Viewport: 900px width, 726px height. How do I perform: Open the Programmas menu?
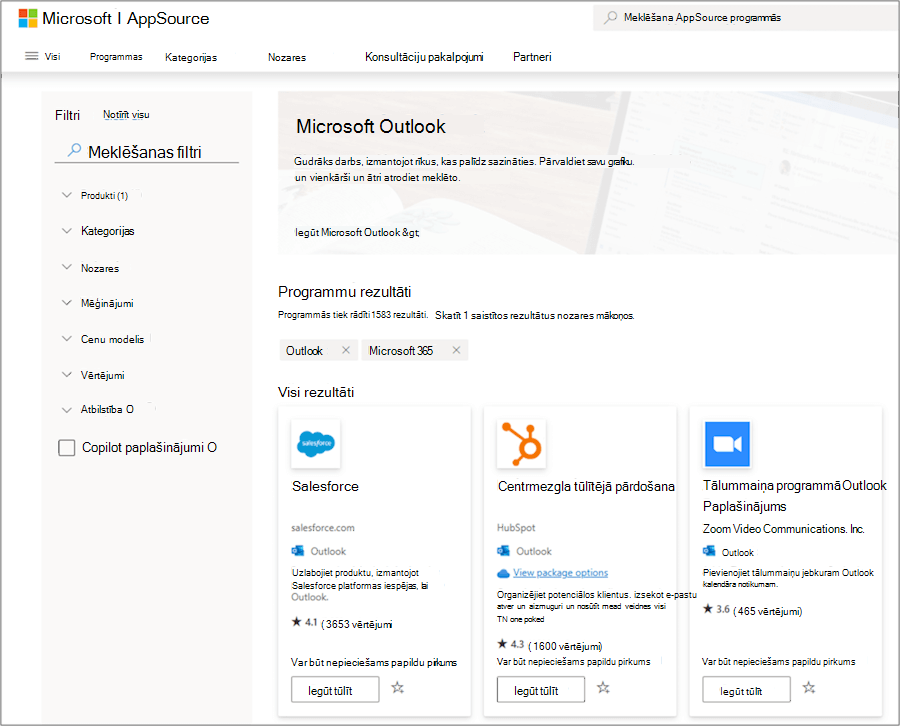click(116, 56)
